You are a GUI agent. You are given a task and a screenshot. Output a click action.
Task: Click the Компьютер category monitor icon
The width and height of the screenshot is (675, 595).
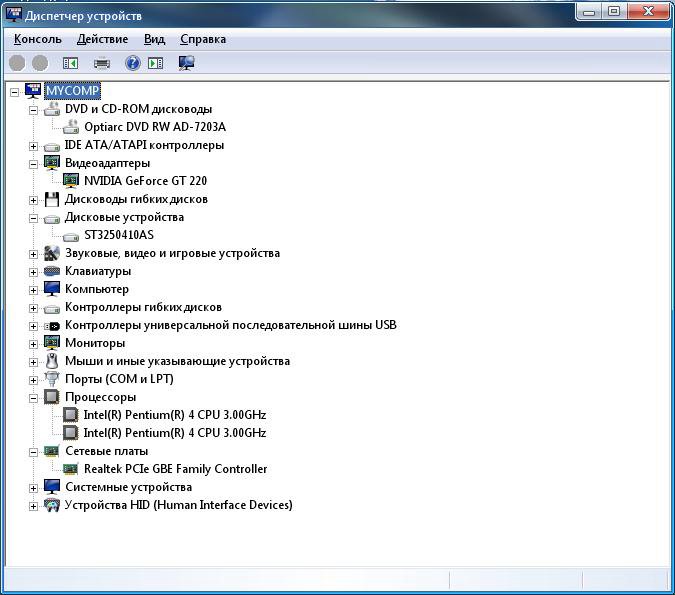coord(52,289)
